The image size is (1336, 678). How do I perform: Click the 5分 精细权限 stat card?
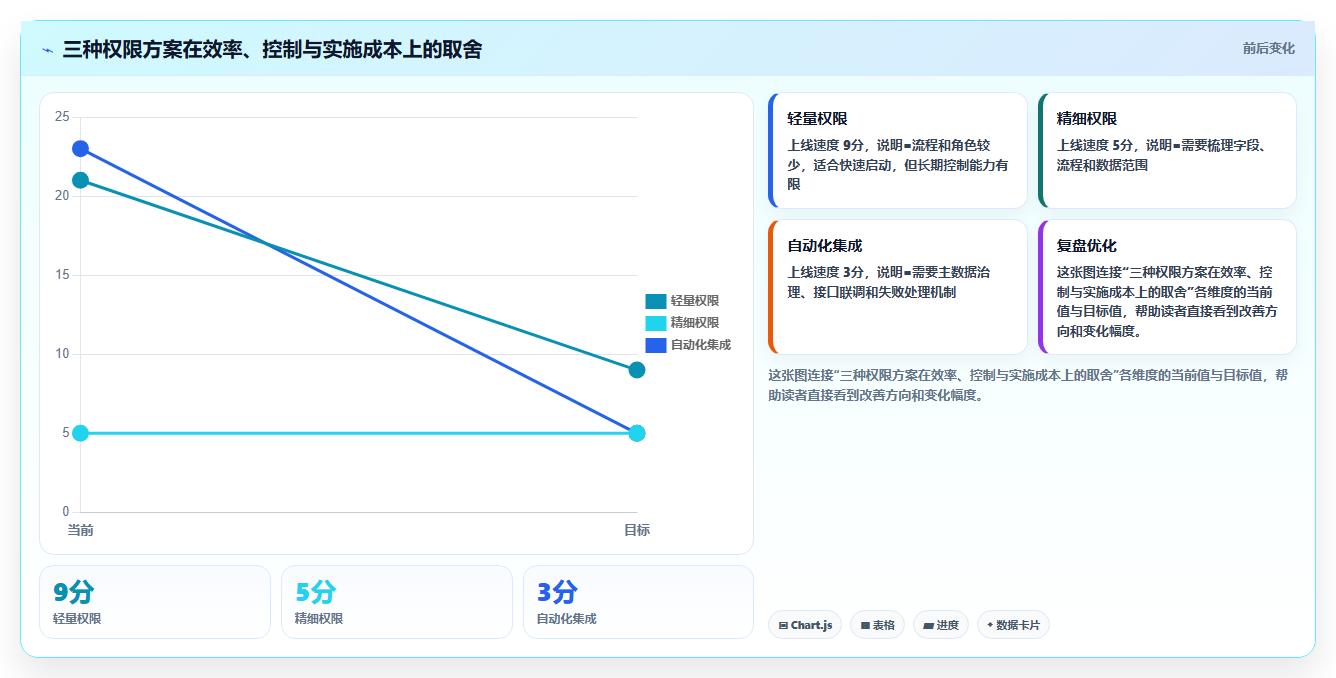tap(397, 602)
